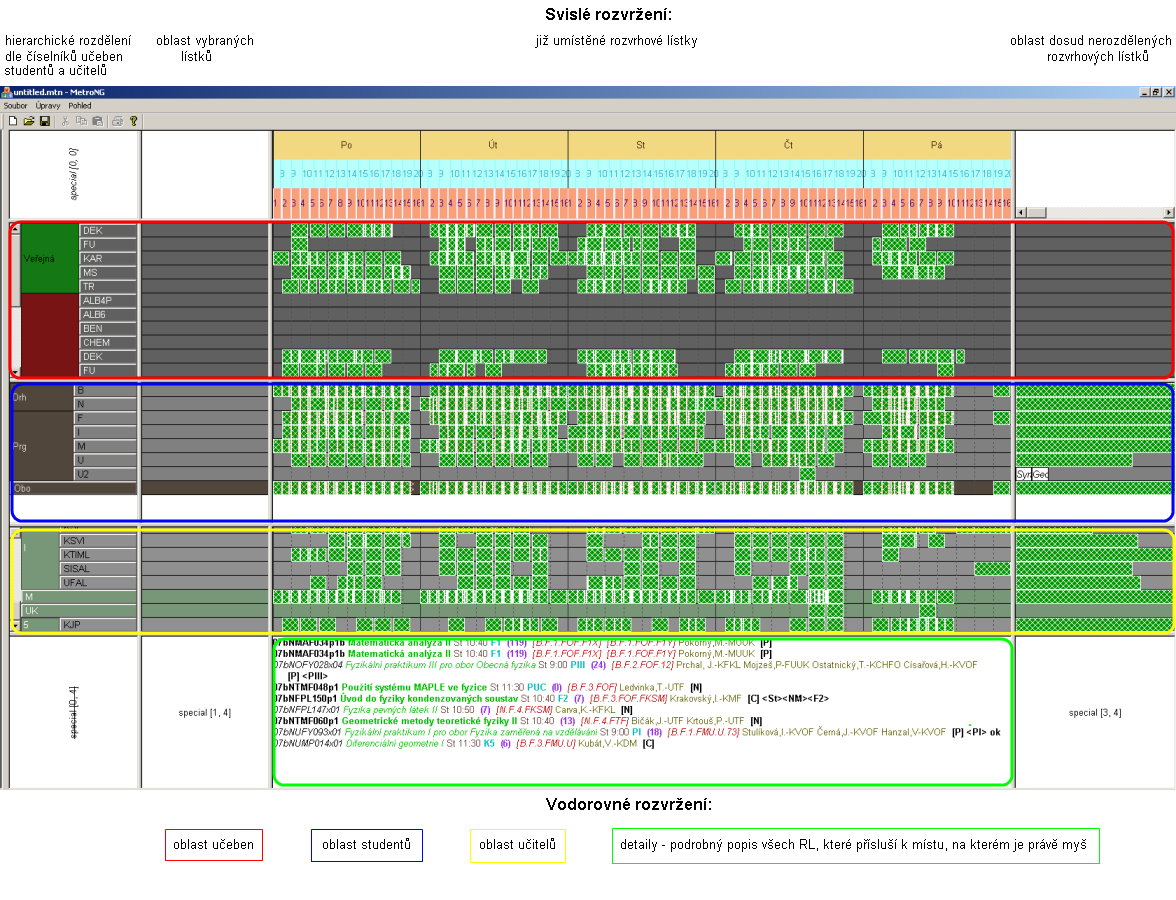Screen dimensions: 1176x900
Task: Click the Copy toolbar icon
Action: pyautogui.click(x=81, y=121)
